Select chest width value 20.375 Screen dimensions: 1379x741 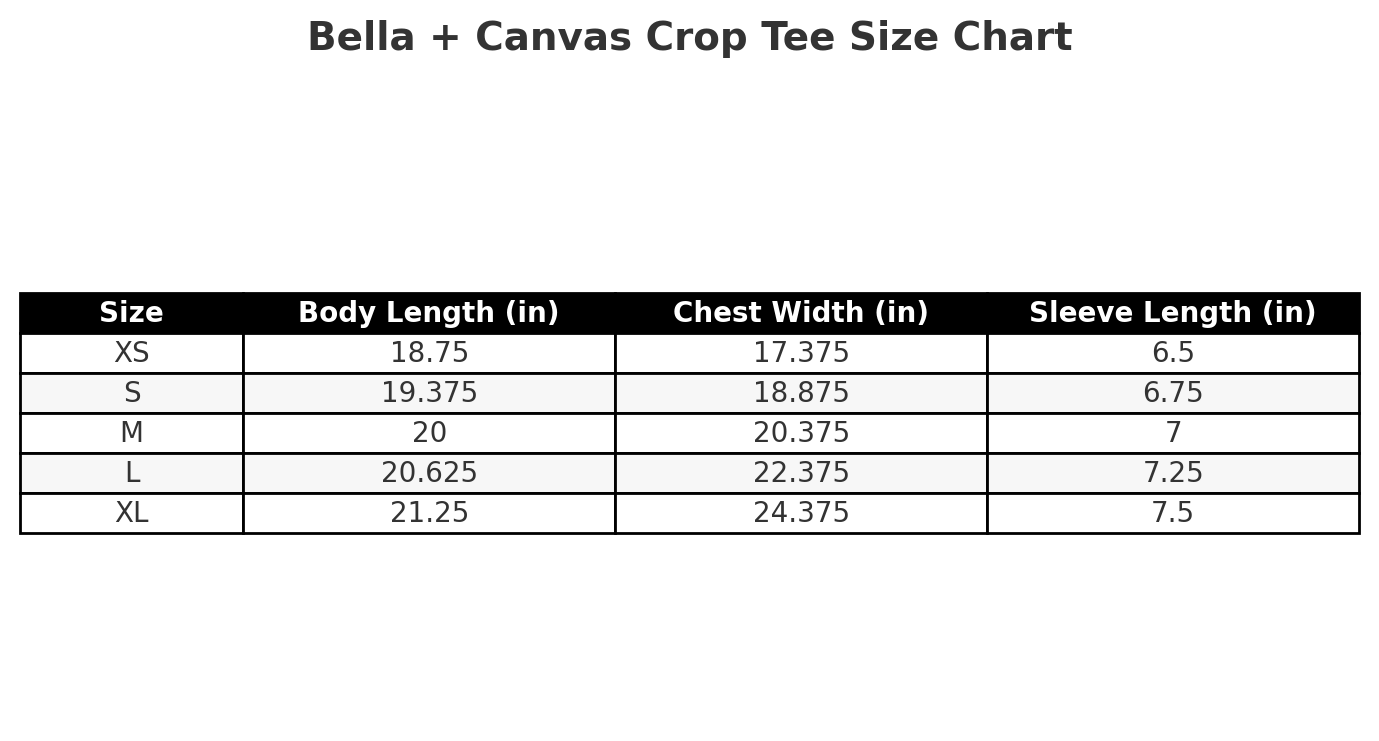[x=801, y=433]
